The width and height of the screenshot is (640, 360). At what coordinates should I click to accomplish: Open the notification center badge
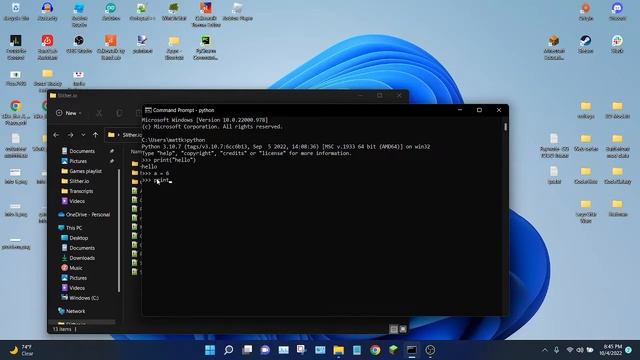click(x=629, y=350)
